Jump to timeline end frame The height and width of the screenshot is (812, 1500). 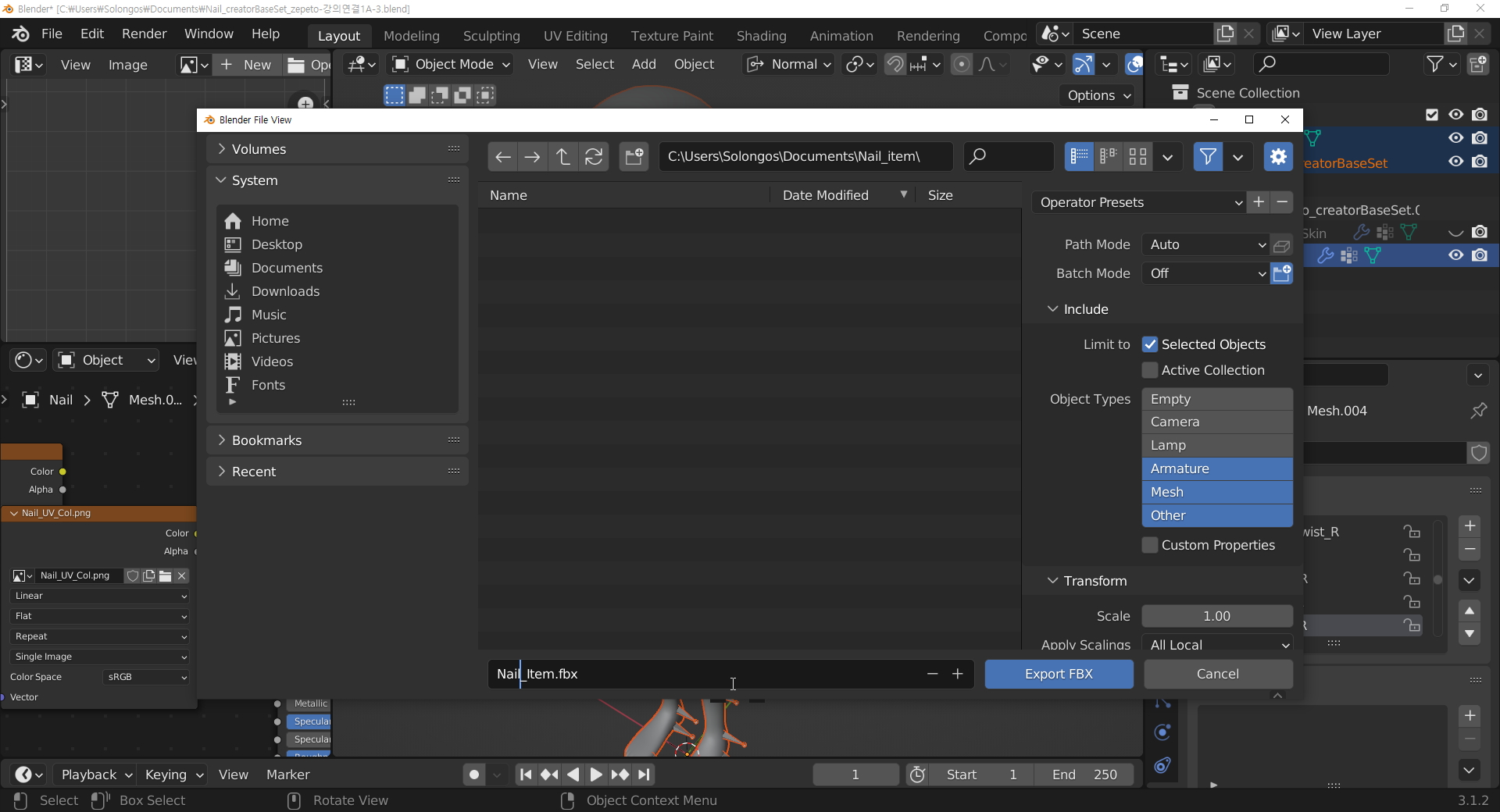[644, 775]
